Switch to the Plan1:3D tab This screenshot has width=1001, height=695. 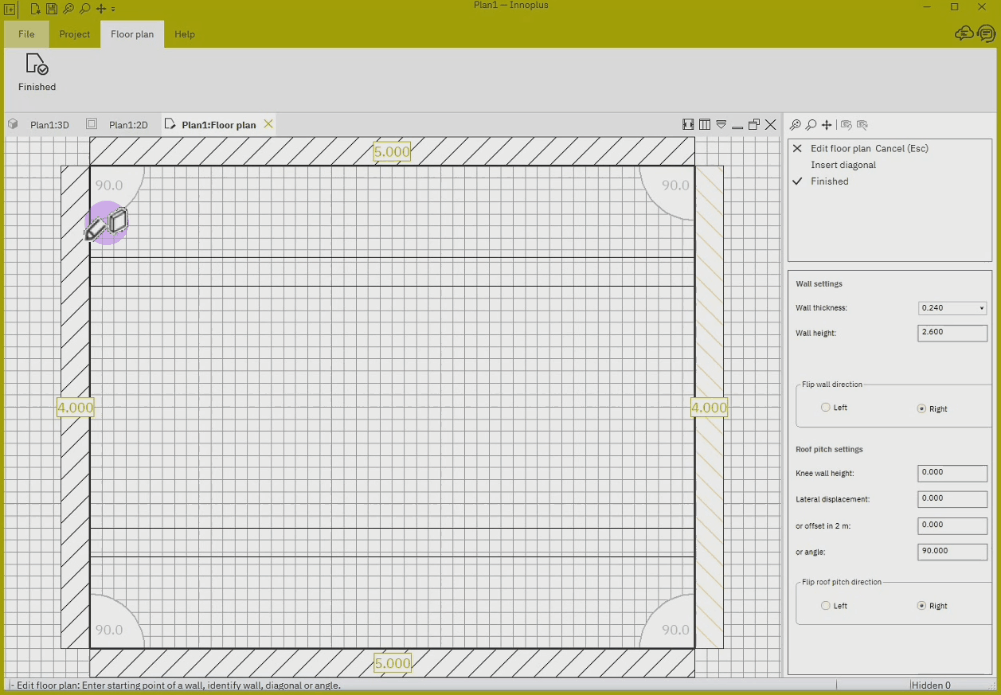[x=49, y=124]
